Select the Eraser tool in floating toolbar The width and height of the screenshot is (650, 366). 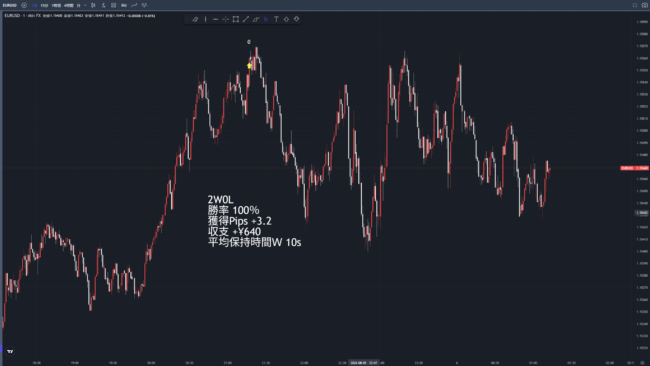tap(195, 19)
